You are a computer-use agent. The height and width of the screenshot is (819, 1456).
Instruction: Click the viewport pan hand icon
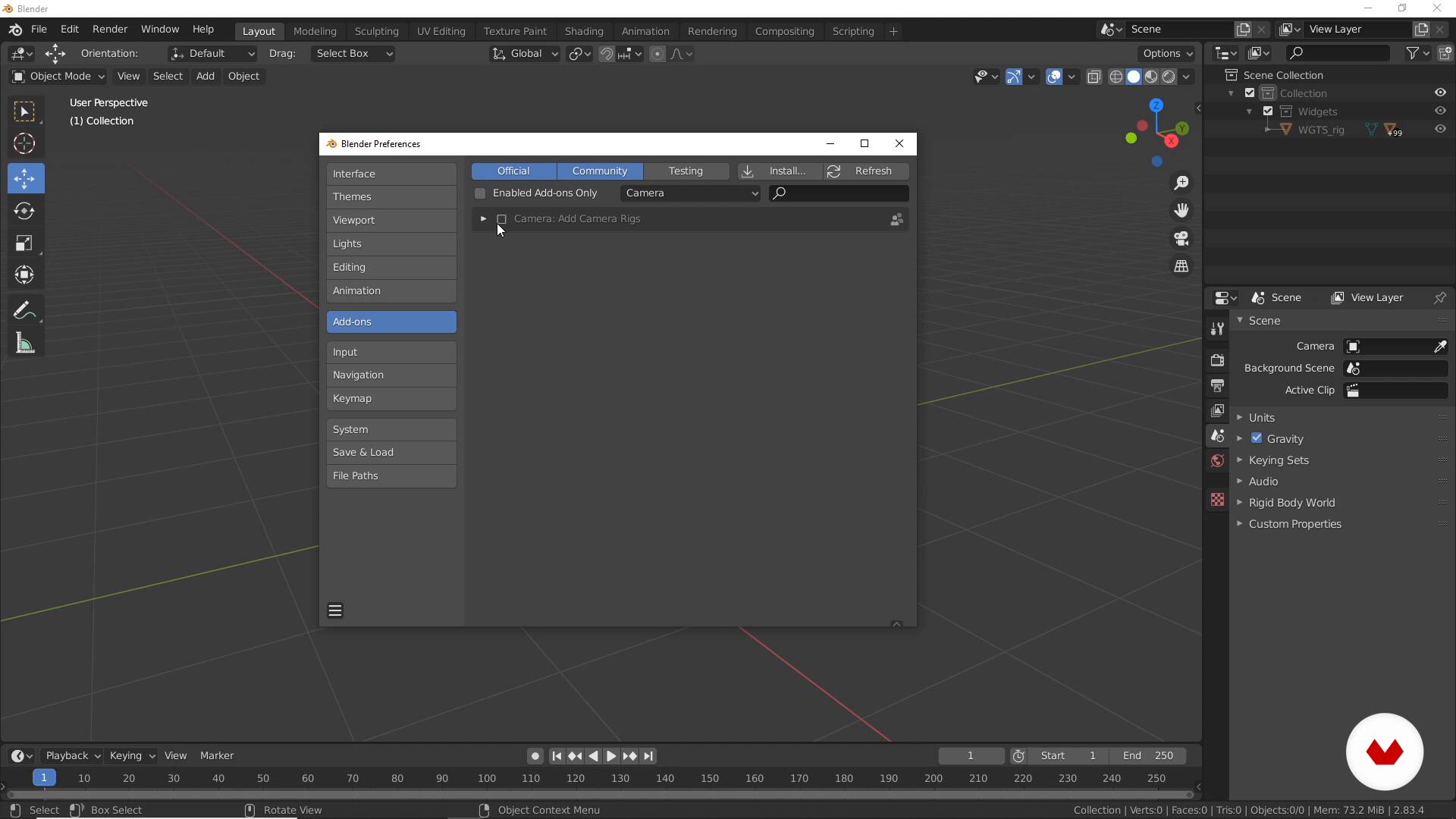1181,210
